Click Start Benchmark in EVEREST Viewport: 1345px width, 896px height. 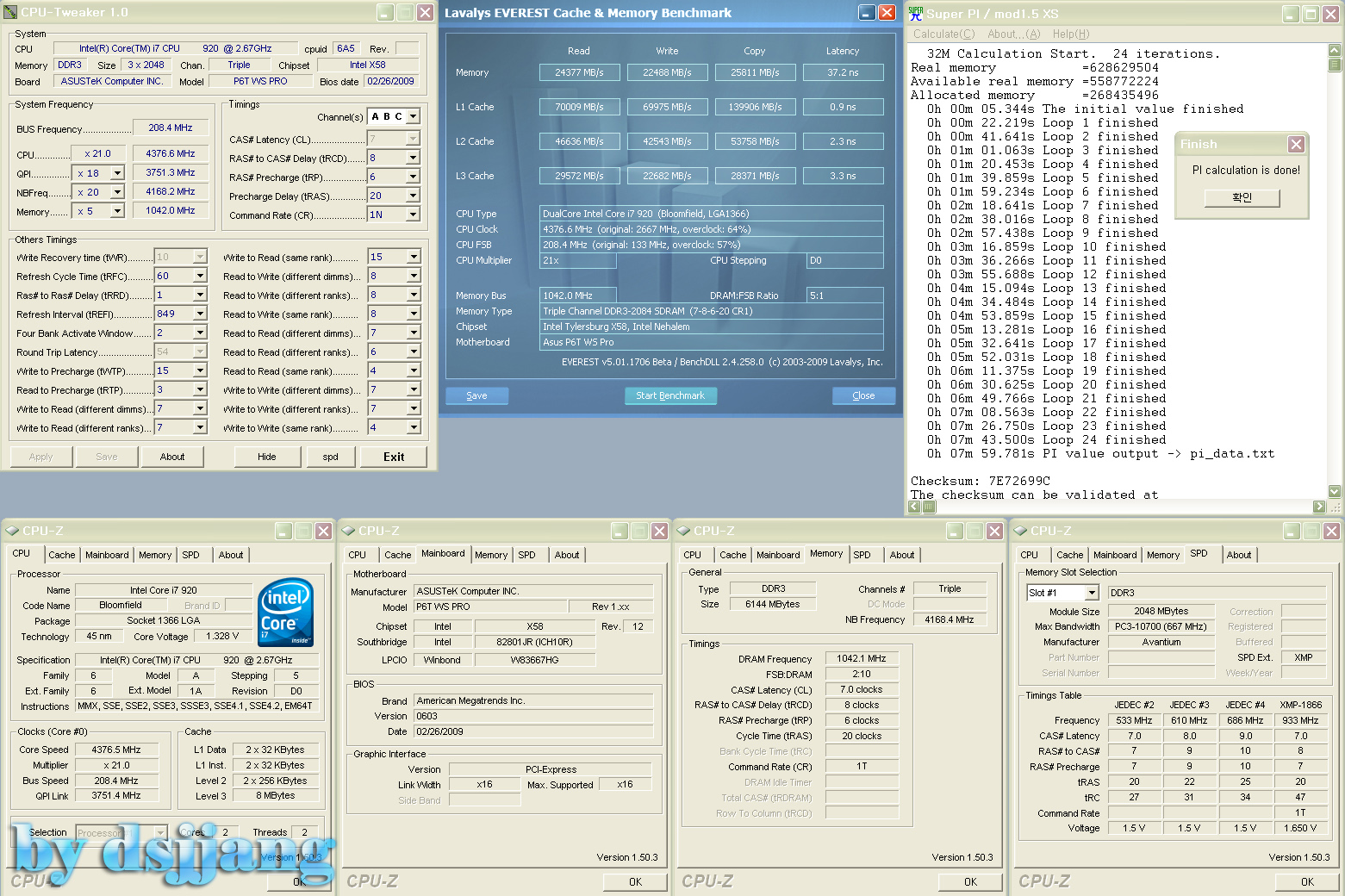670,395
